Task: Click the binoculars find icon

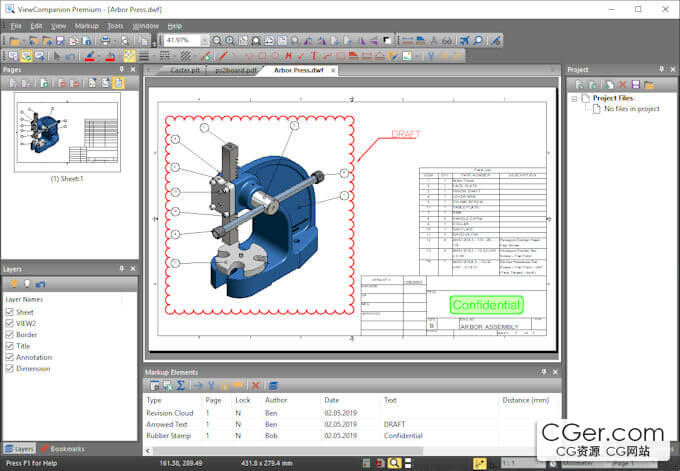Action: coord(447,41)
